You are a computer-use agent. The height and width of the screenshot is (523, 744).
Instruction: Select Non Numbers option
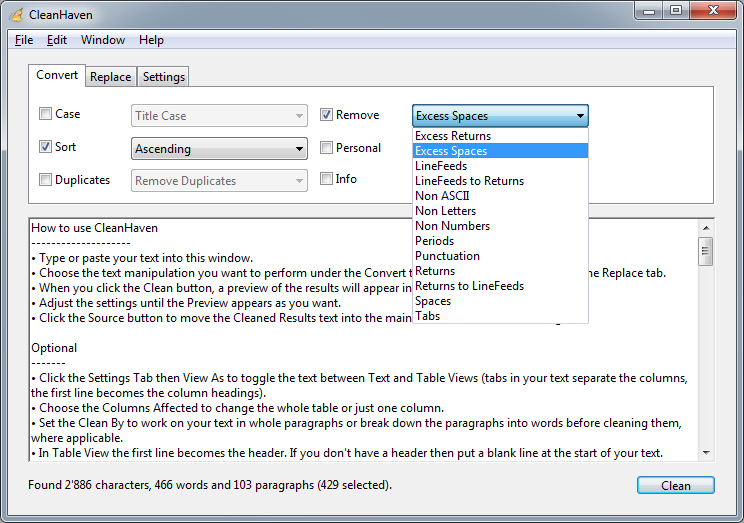(x=501, y=226)
